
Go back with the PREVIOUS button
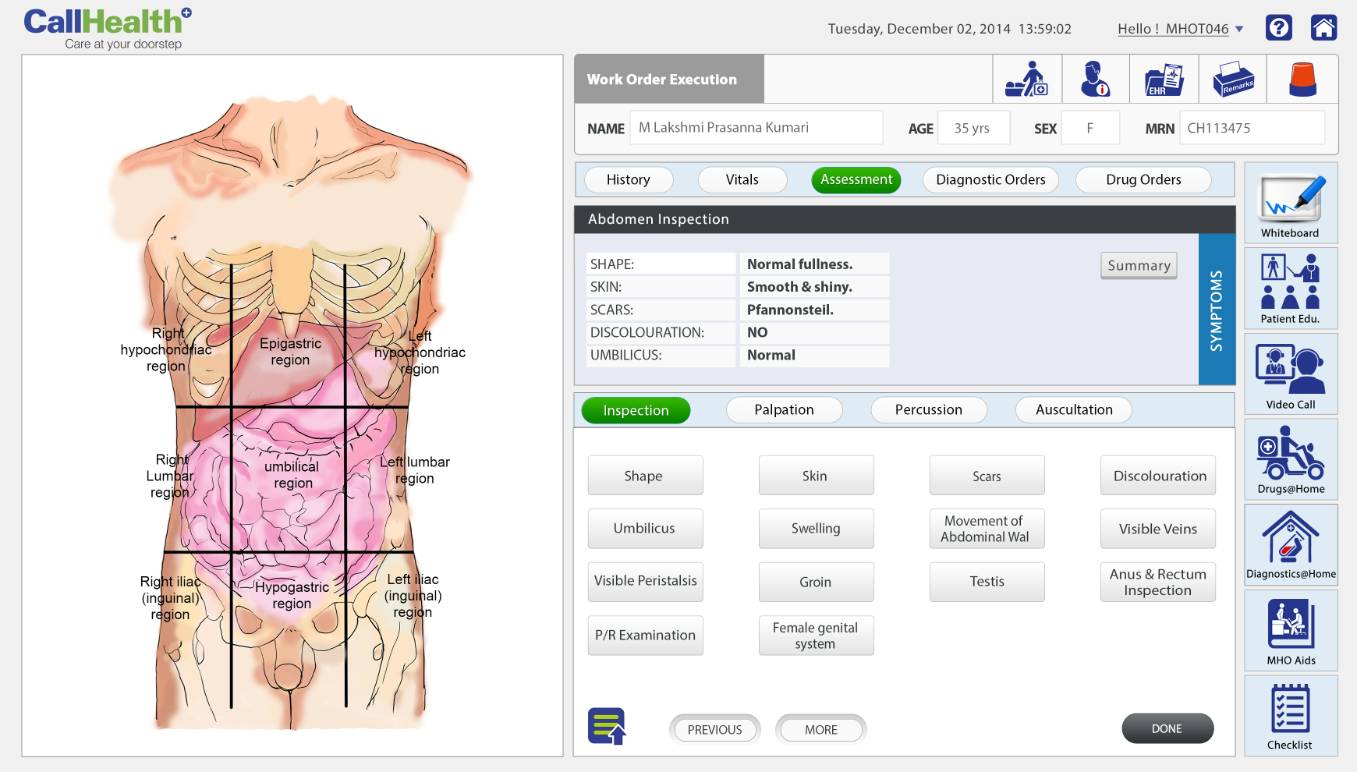click(x=715, y=730)
